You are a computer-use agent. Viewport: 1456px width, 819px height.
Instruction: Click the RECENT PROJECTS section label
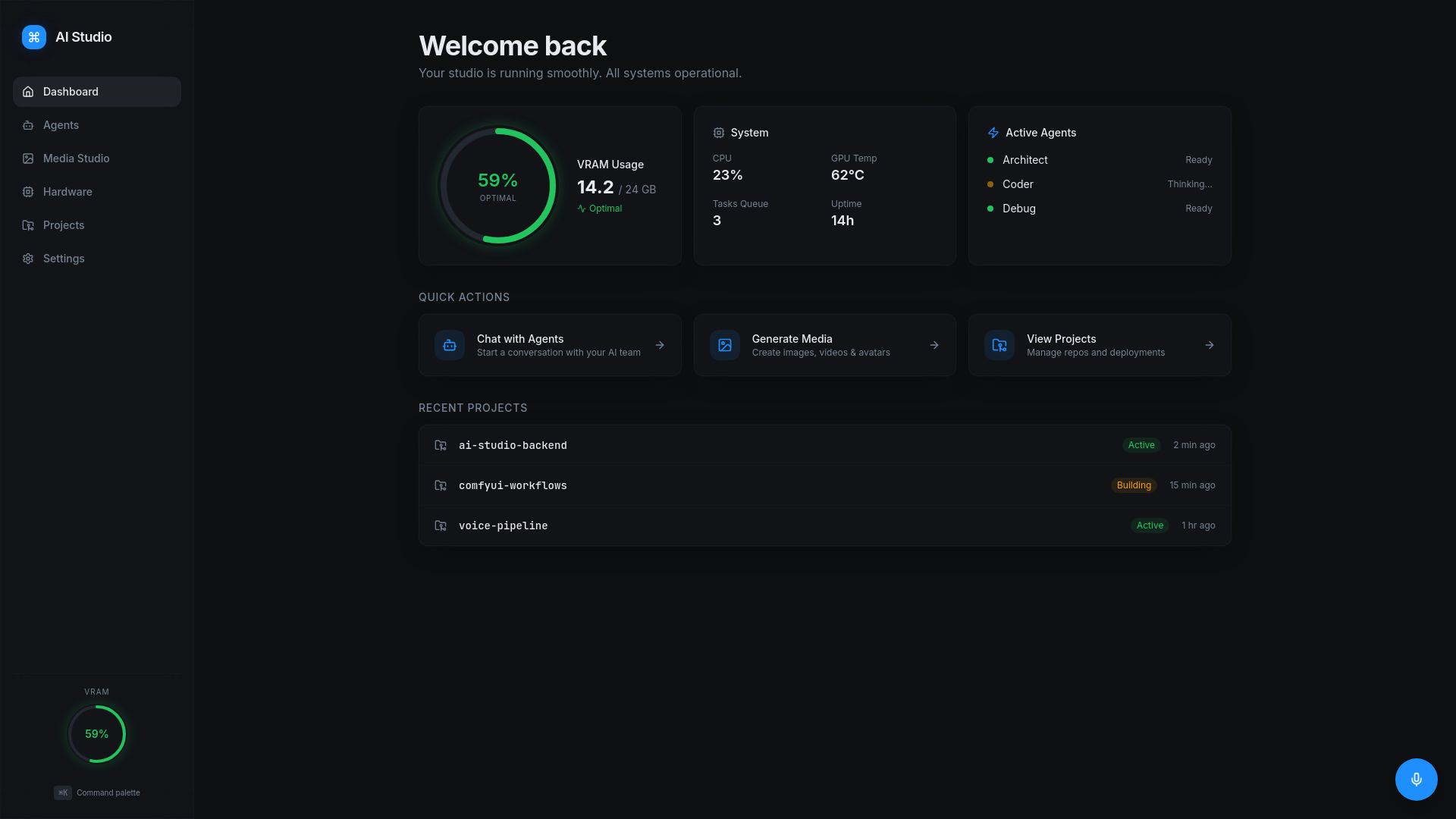(x=473, y=408)
